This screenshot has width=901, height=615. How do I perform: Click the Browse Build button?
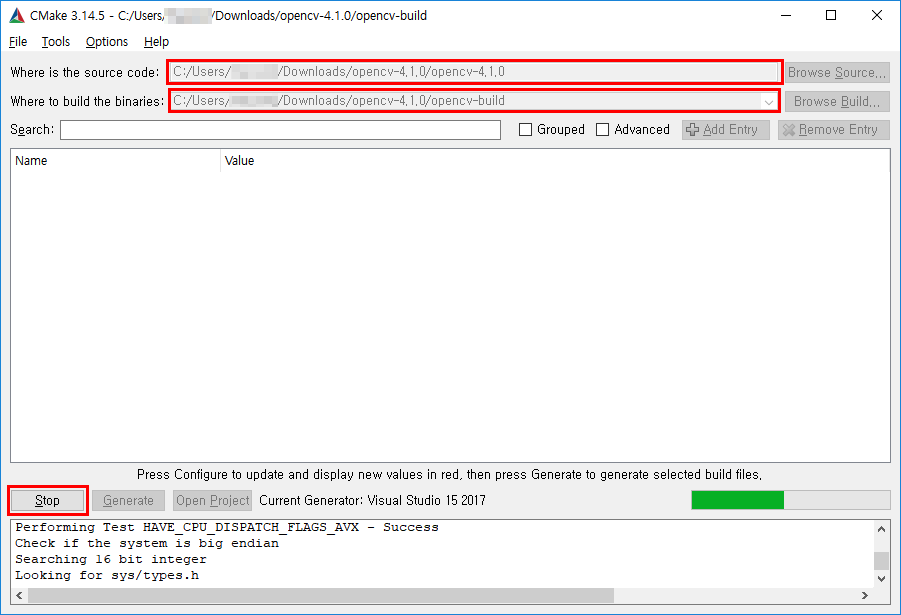click(x=837, y=101)
